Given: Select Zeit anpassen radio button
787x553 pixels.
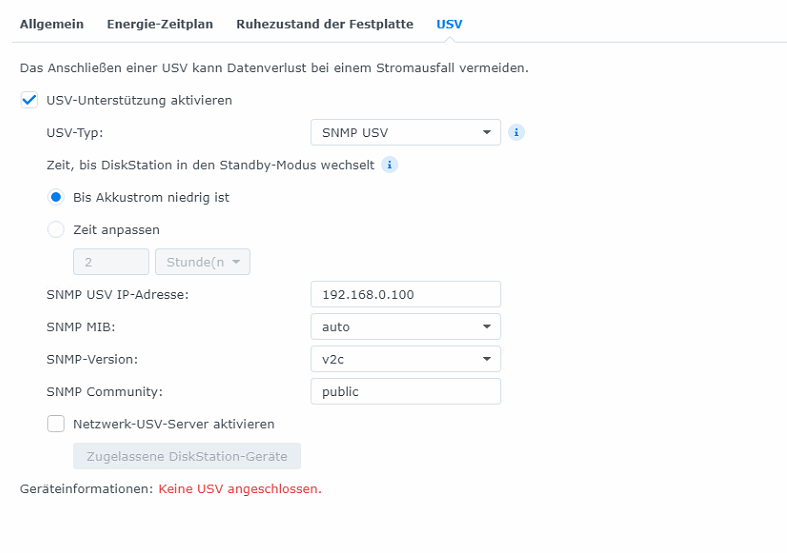Looking at the screenshot, I should tap(56, 229).
